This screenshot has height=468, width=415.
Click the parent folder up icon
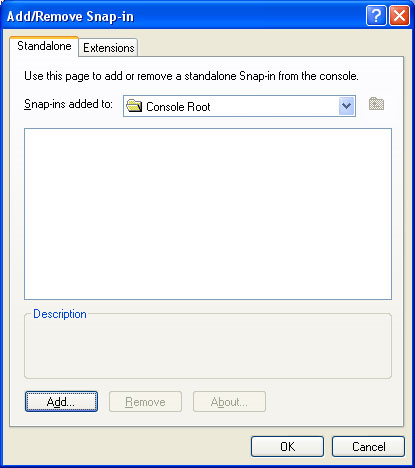(376, 104)
